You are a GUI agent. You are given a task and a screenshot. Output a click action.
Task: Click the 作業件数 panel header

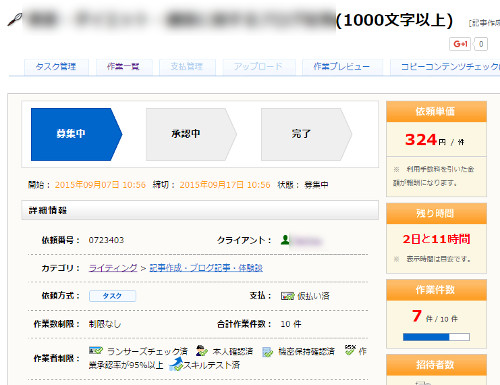point(436,290)
